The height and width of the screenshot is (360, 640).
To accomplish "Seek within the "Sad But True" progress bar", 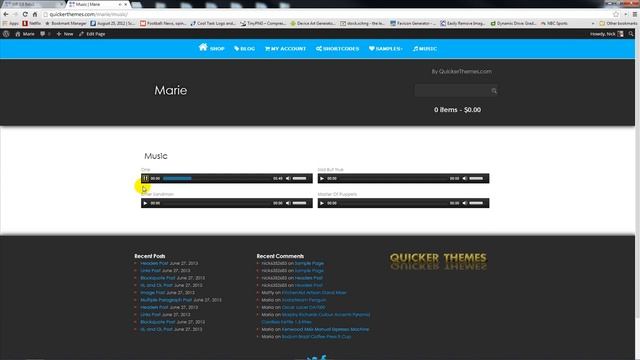I will (393, 178).
